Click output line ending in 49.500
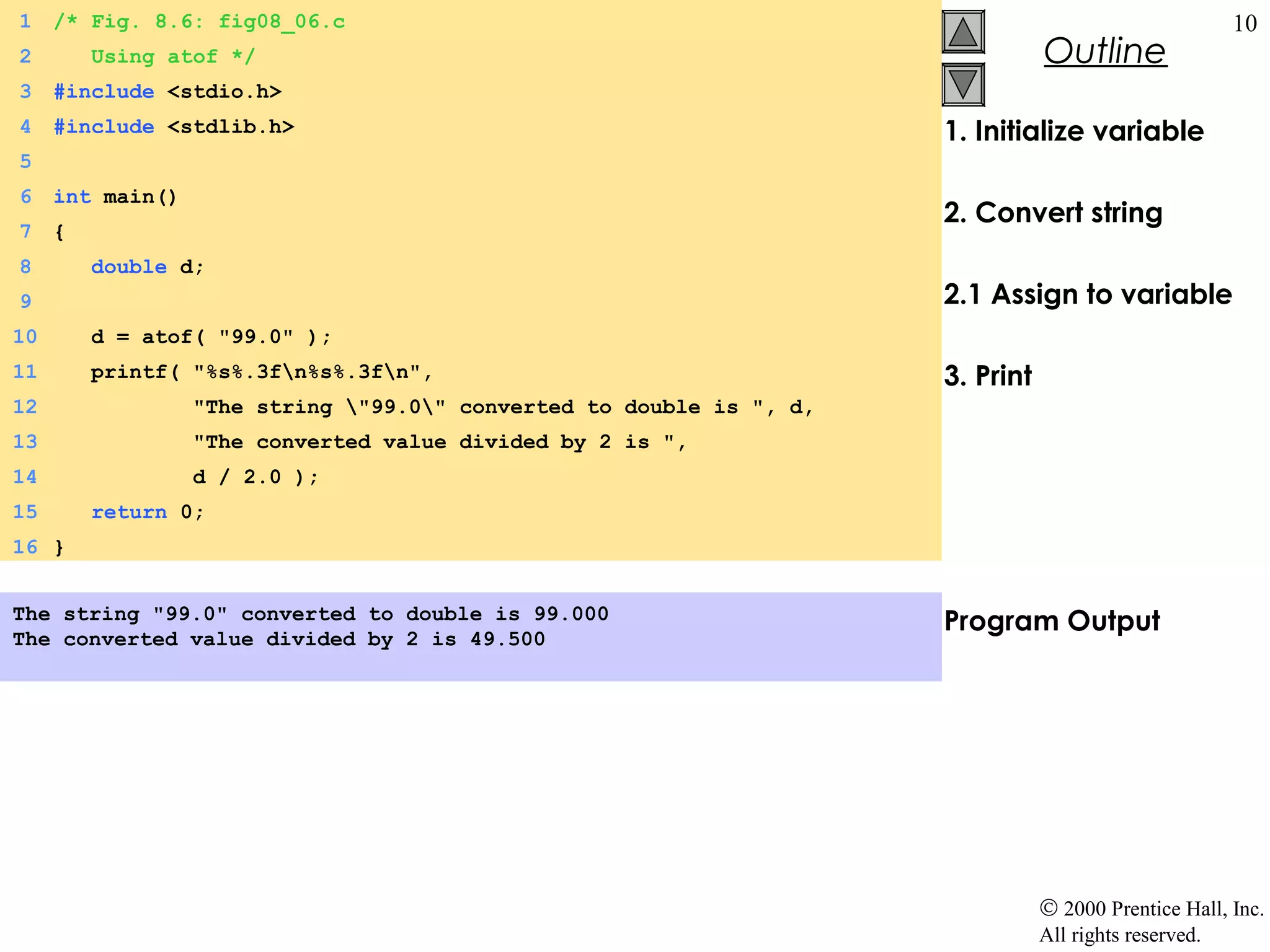 279,639
